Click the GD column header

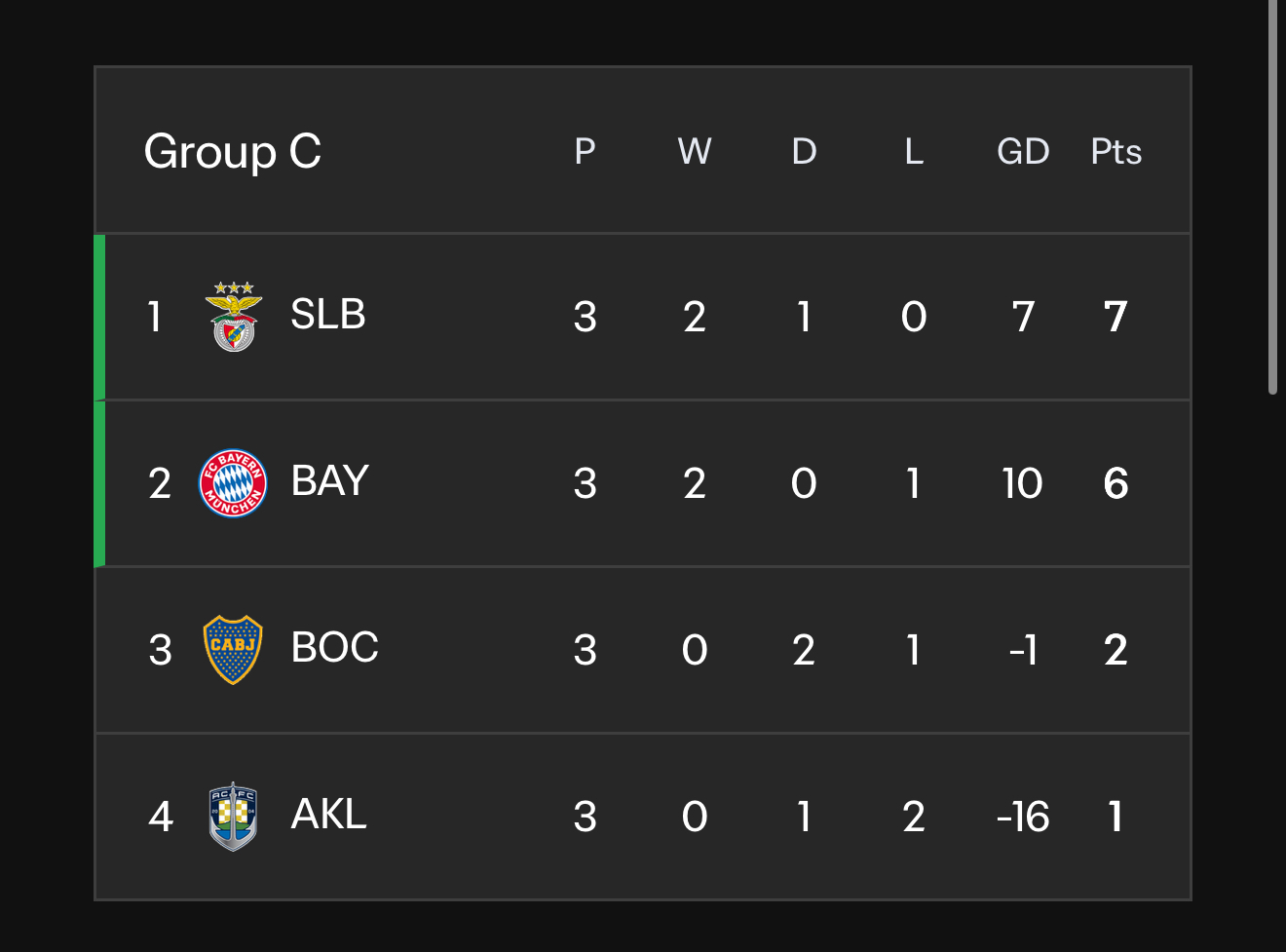[1023, 152]
